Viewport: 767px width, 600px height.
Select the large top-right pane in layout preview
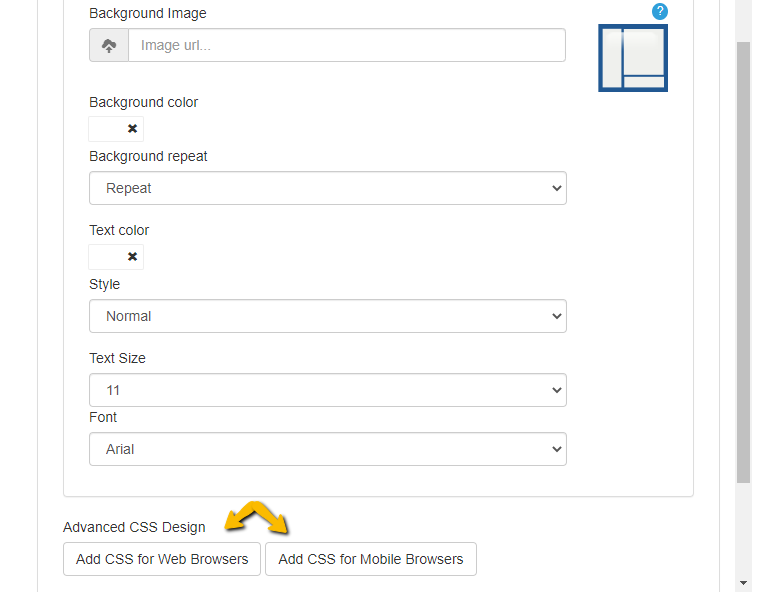[x=644, y=51]
